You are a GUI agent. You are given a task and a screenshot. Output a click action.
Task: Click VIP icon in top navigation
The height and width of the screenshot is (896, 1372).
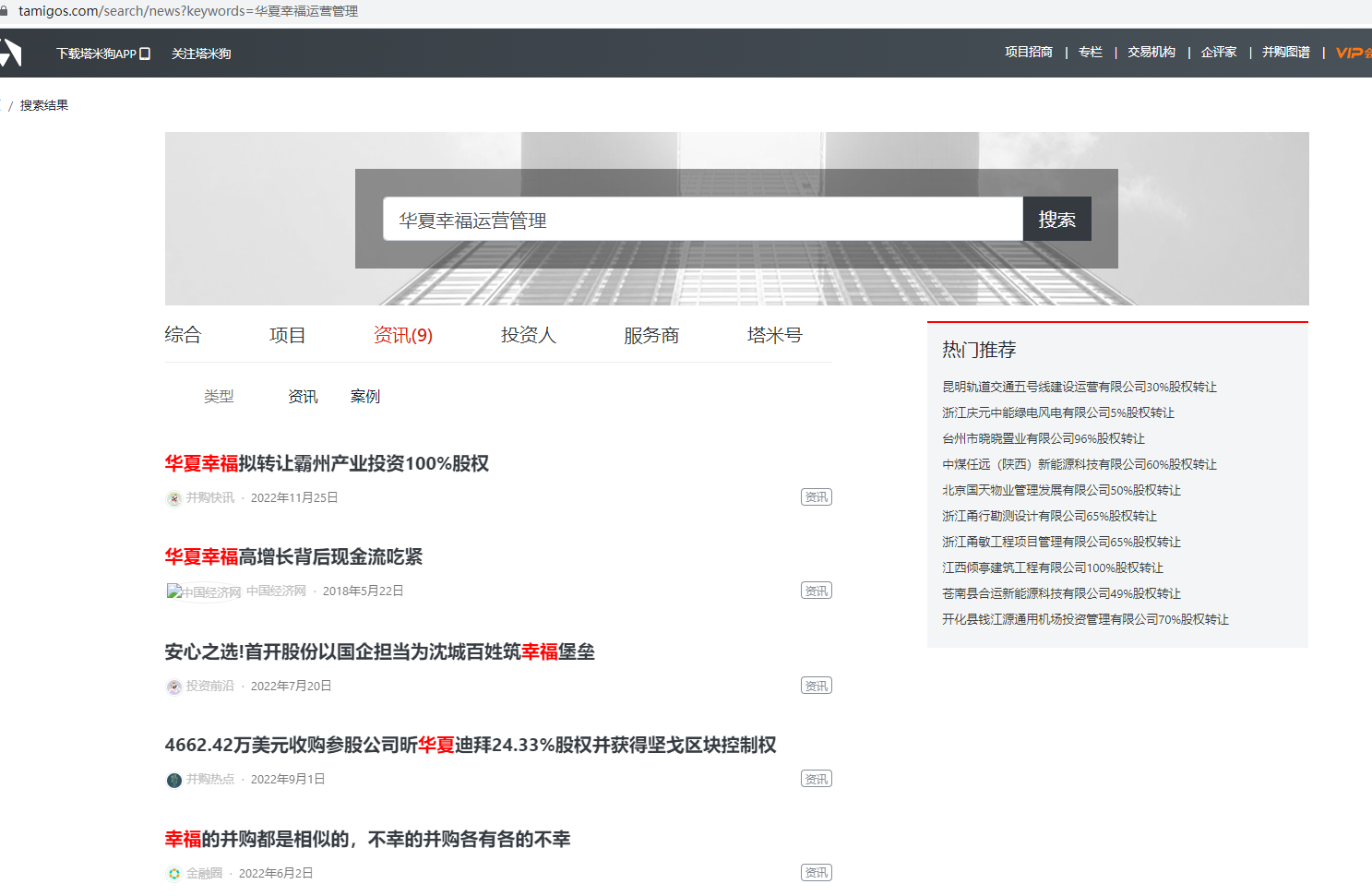tap(1354, 53)
